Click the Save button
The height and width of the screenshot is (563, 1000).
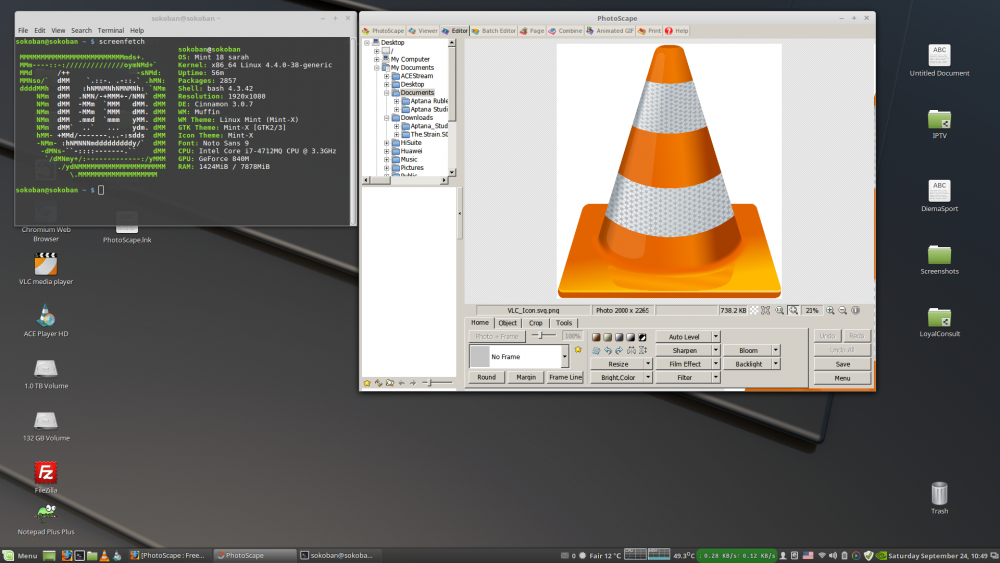[x=842, y=364]
